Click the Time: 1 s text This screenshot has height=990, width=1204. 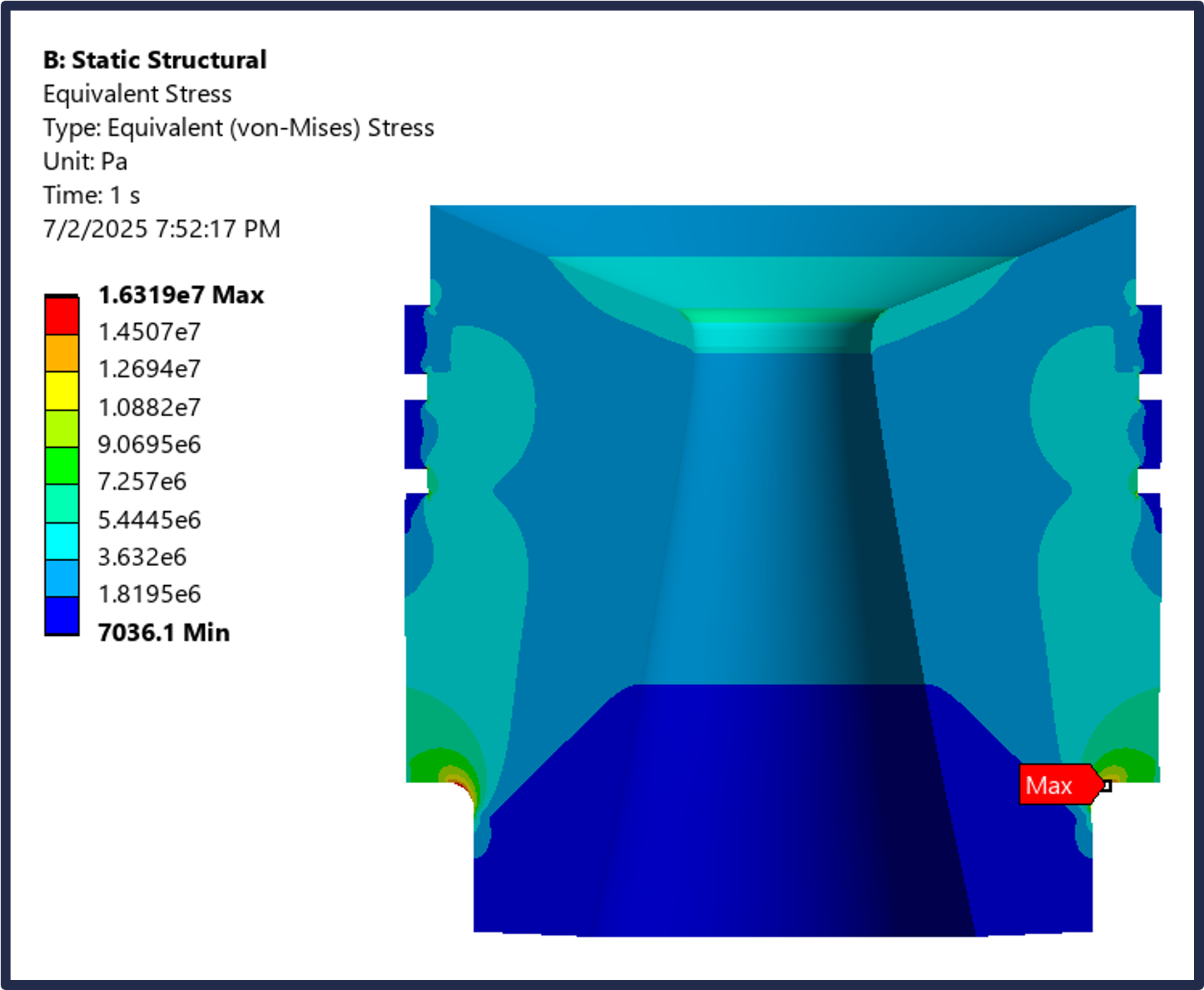coord(92,195)
